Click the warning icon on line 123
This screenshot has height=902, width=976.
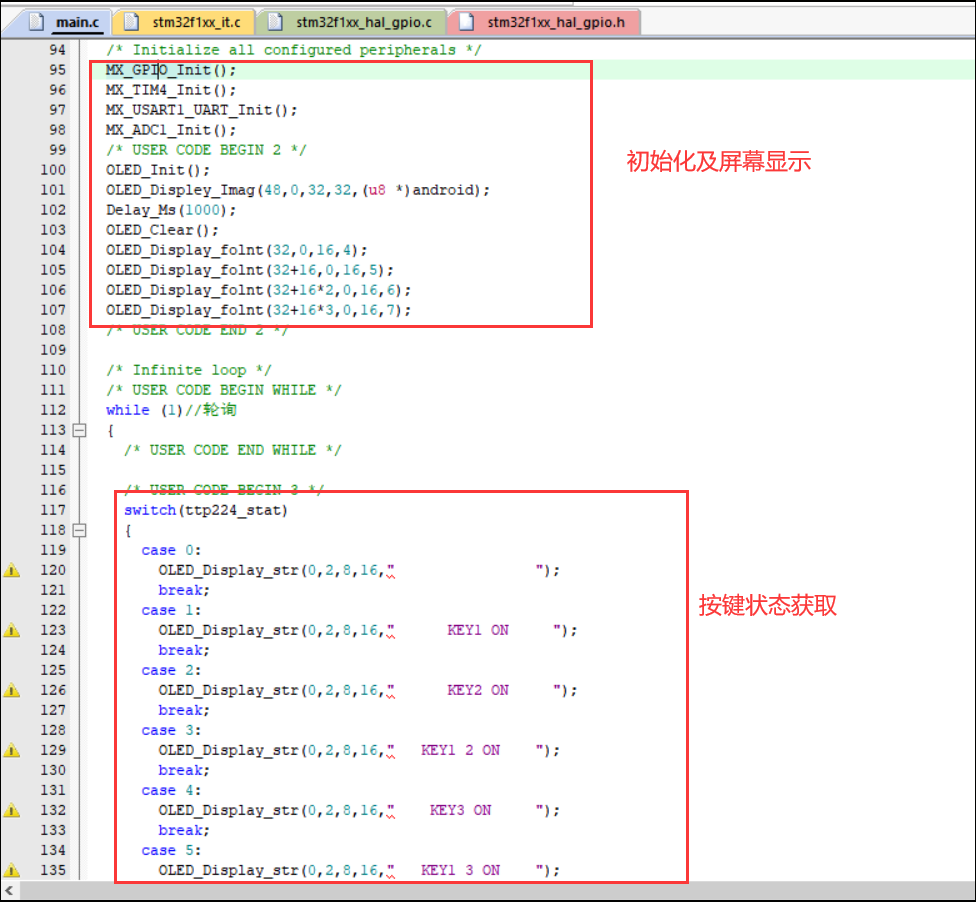pos(12,630)
